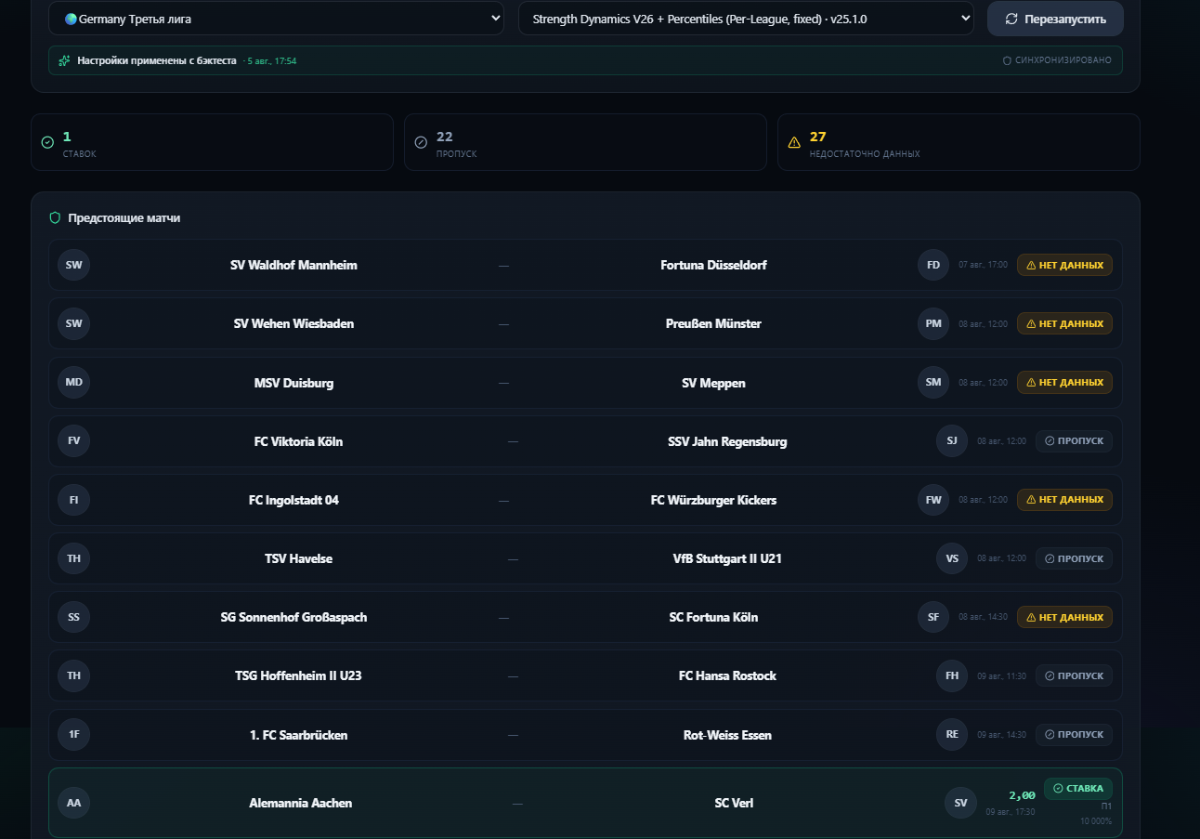The height and width of the screenshot is (839, 1200).
Task: Select team name SC Verl
Action: click(x=734, y=803)
